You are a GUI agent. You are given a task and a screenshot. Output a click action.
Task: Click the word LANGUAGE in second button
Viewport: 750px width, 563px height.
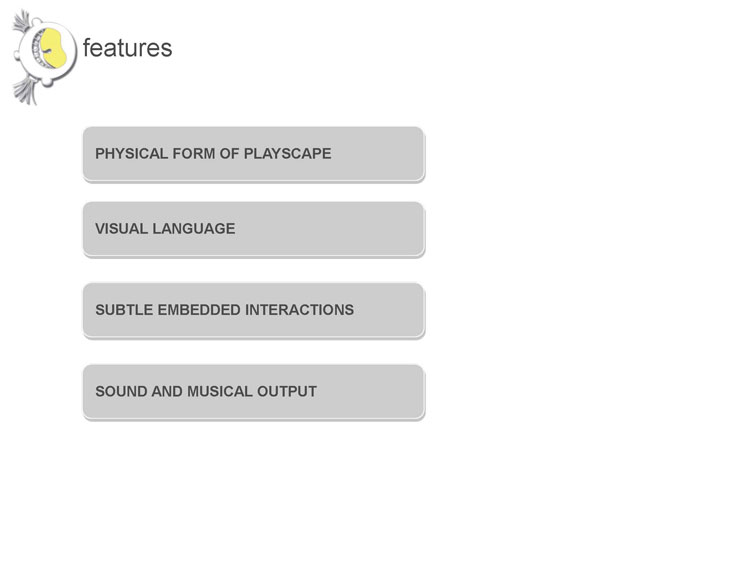(194, 229)
